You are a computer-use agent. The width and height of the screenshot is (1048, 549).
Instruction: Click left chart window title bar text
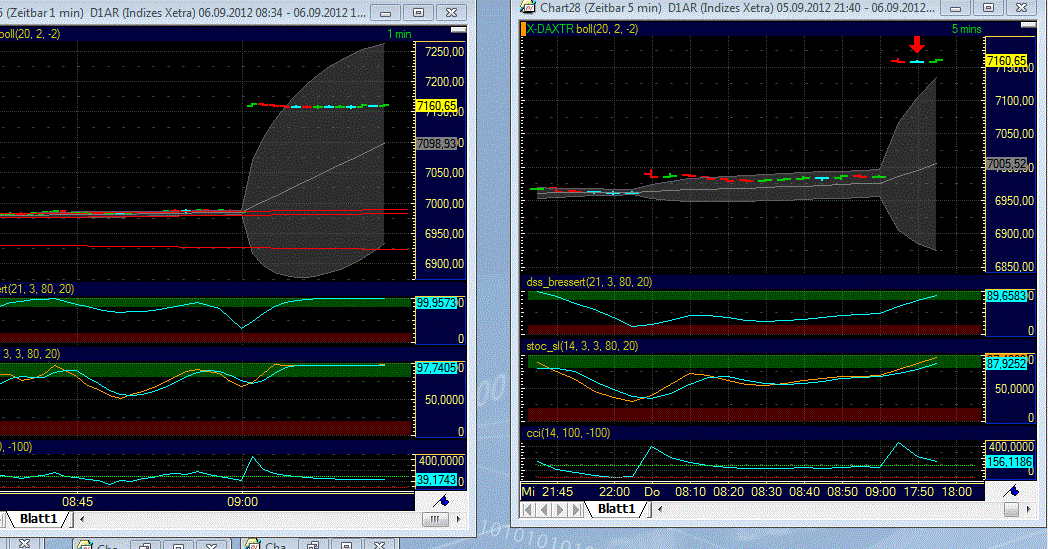coord(183,13)
